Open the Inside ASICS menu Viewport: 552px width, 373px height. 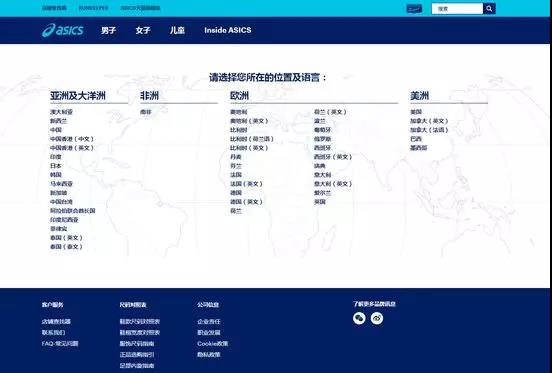coord(228,30)
